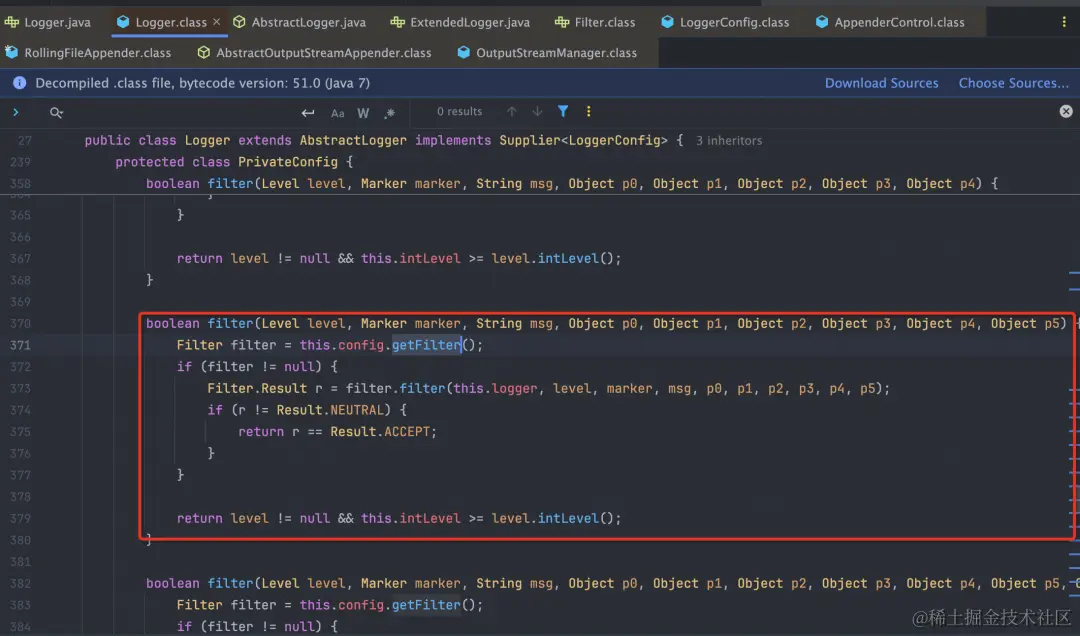
Task: Click Filter.Result type on line 373
Action: [x=257, y=389]
